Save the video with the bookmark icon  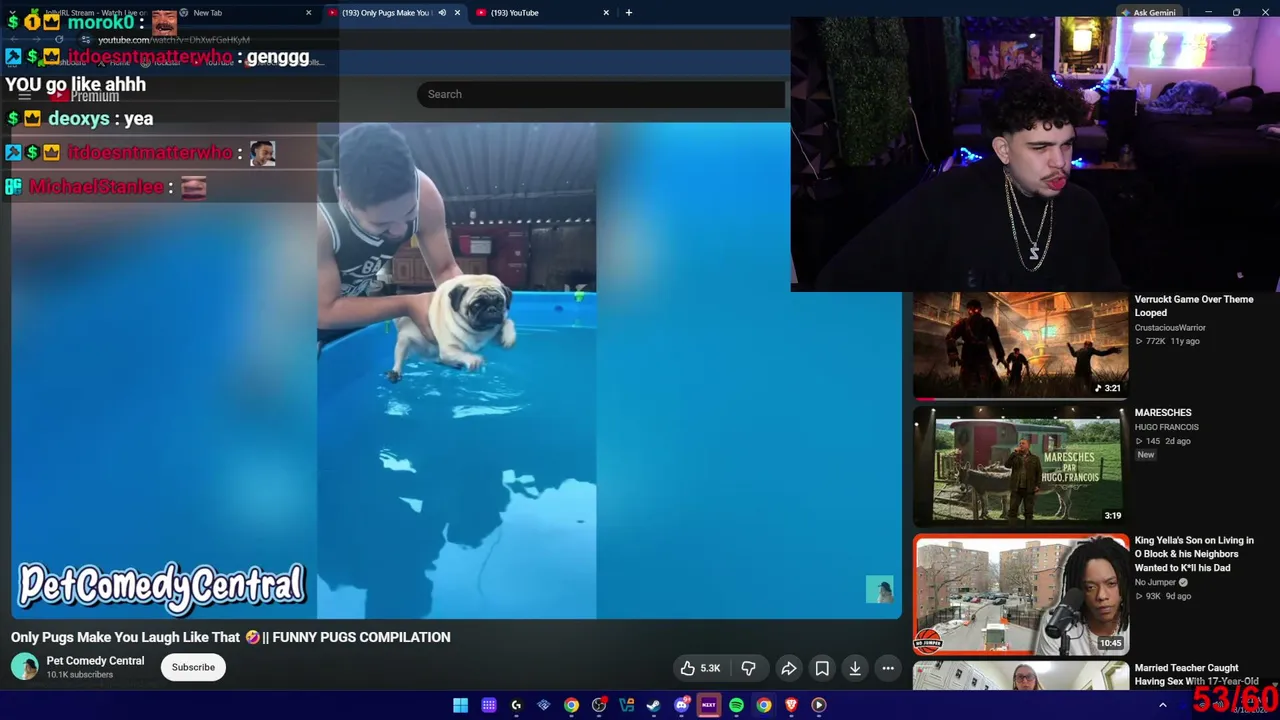(822, 668)
